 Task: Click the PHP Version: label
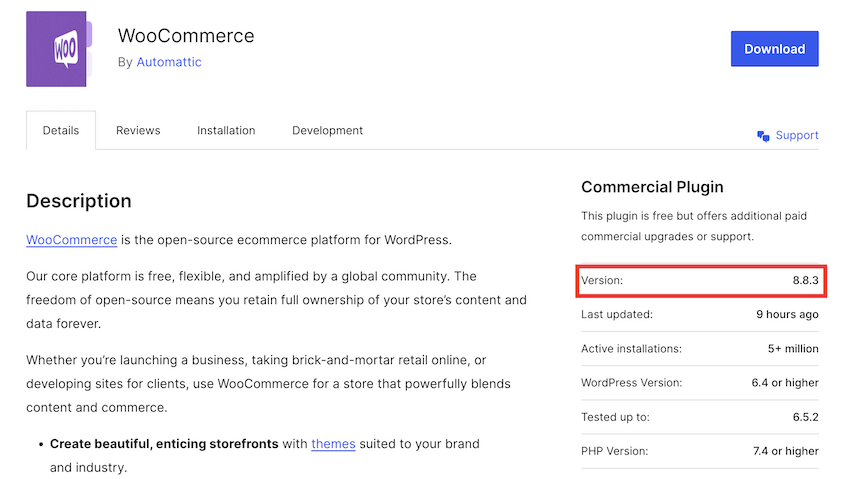[614, 451]
